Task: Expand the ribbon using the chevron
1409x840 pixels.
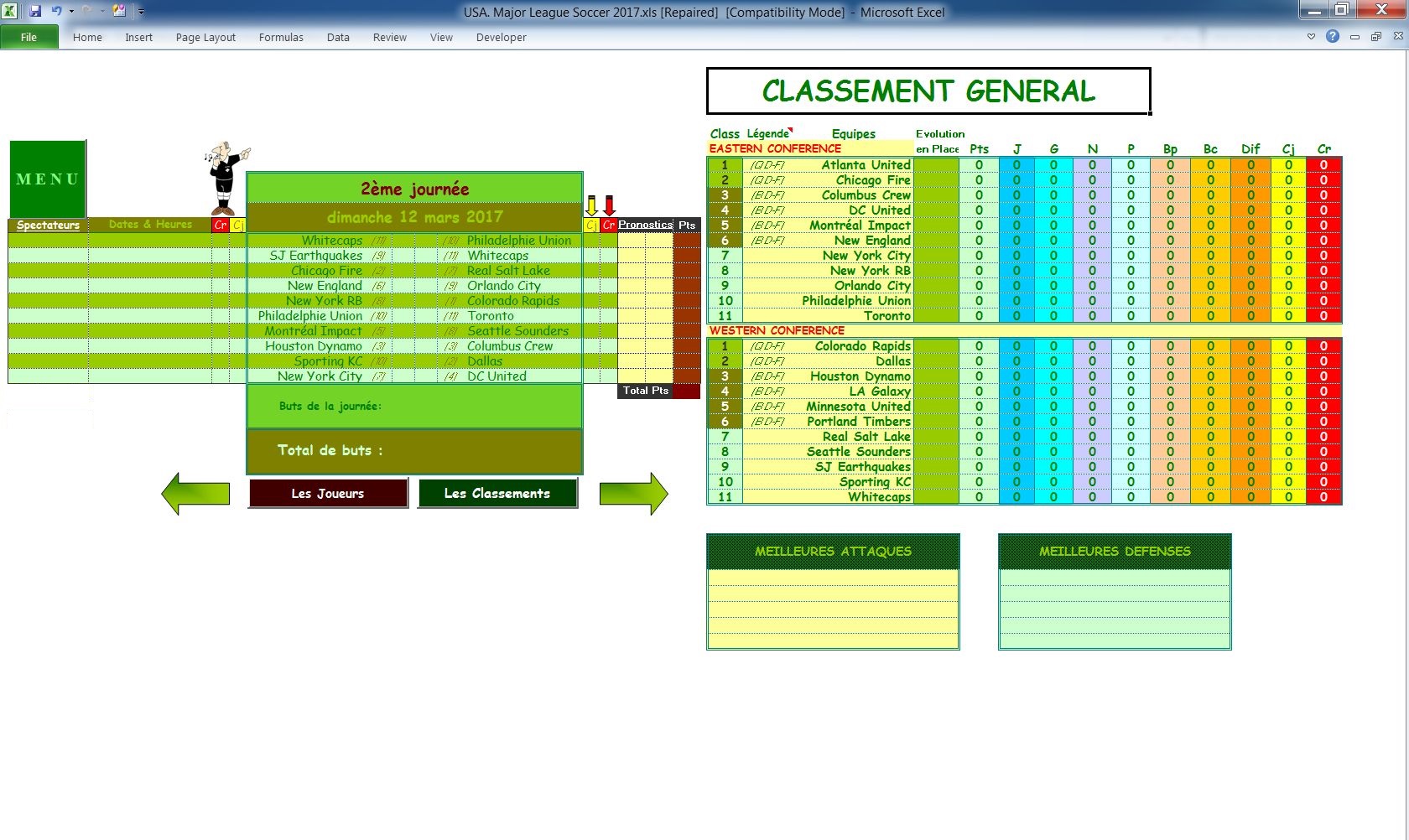Action: (1312, 37)
